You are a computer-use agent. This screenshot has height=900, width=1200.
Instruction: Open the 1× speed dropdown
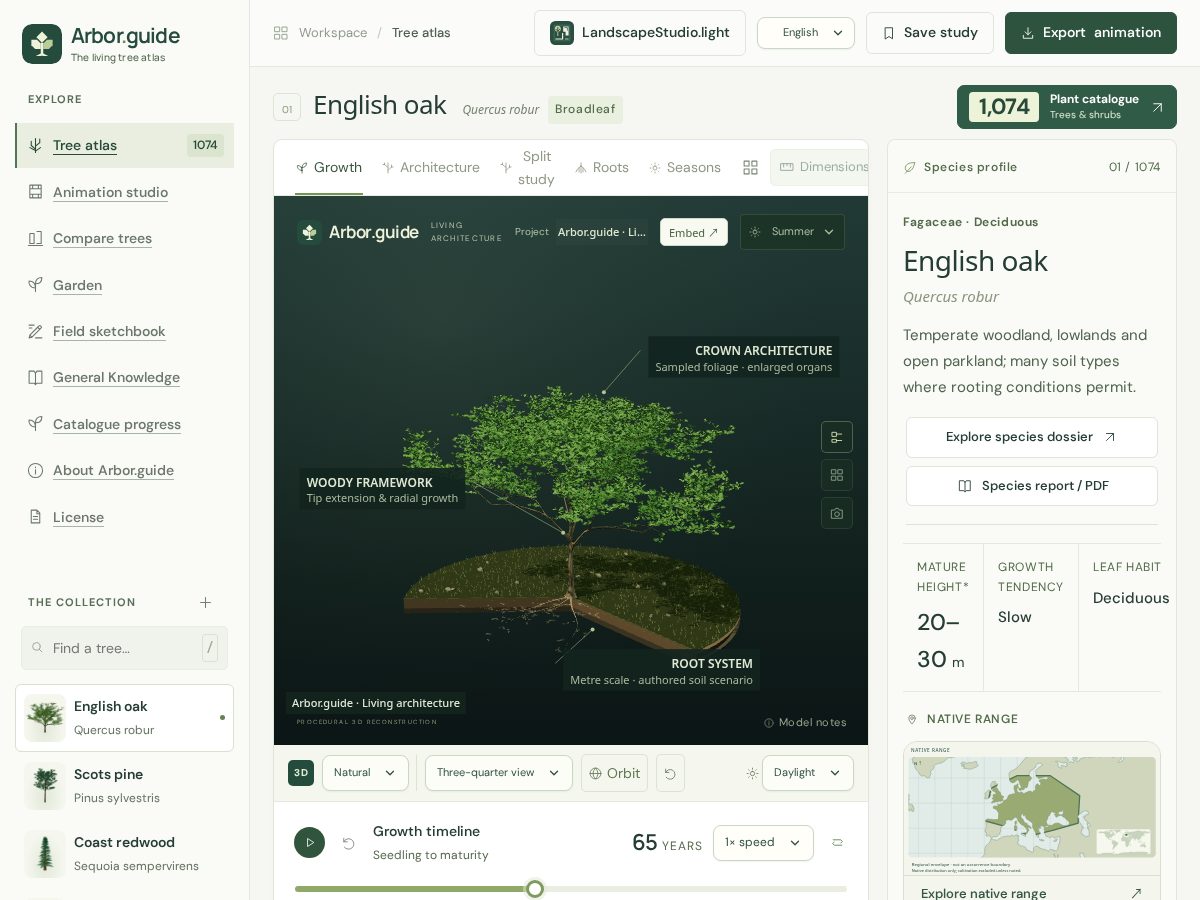(763, 843)
